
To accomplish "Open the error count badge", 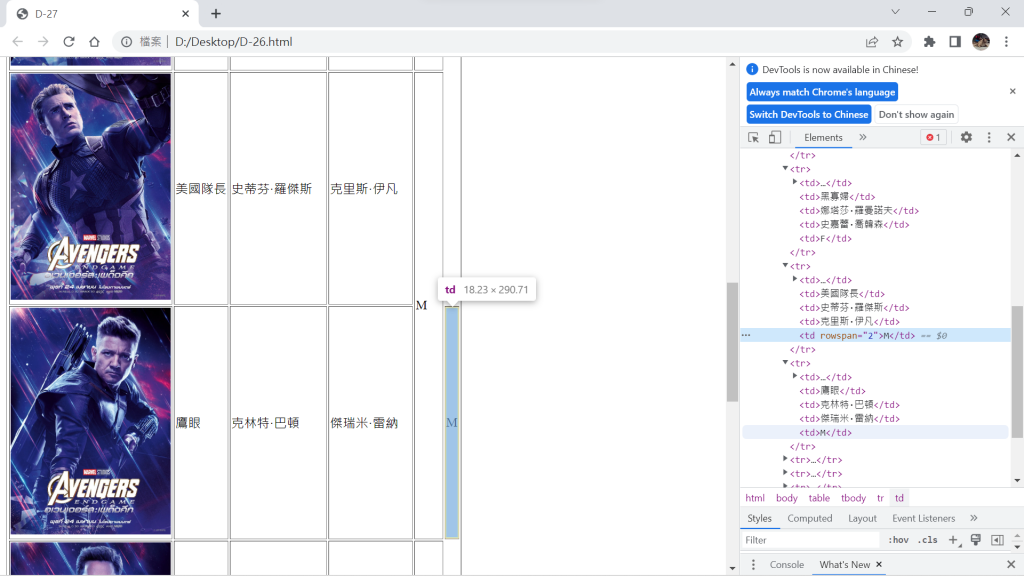I will click(933, 138).
